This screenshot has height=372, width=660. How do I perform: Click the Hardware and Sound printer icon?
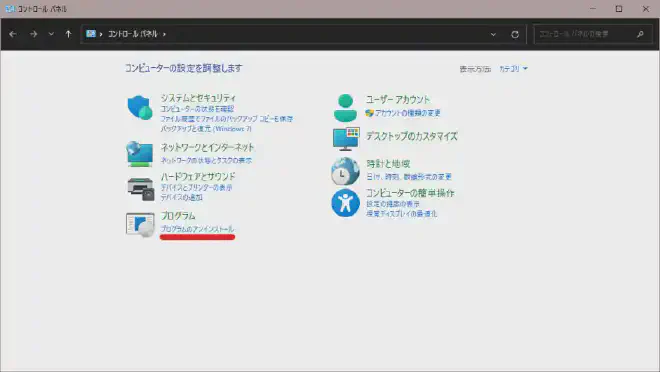coord(141,189)
